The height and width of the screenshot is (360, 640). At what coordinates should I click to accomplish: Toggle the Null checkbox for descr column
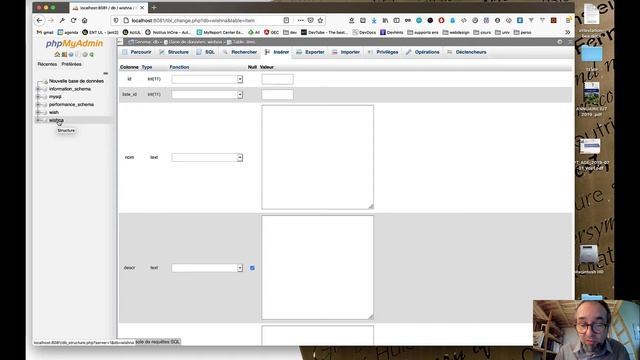[x=252, y=268]
